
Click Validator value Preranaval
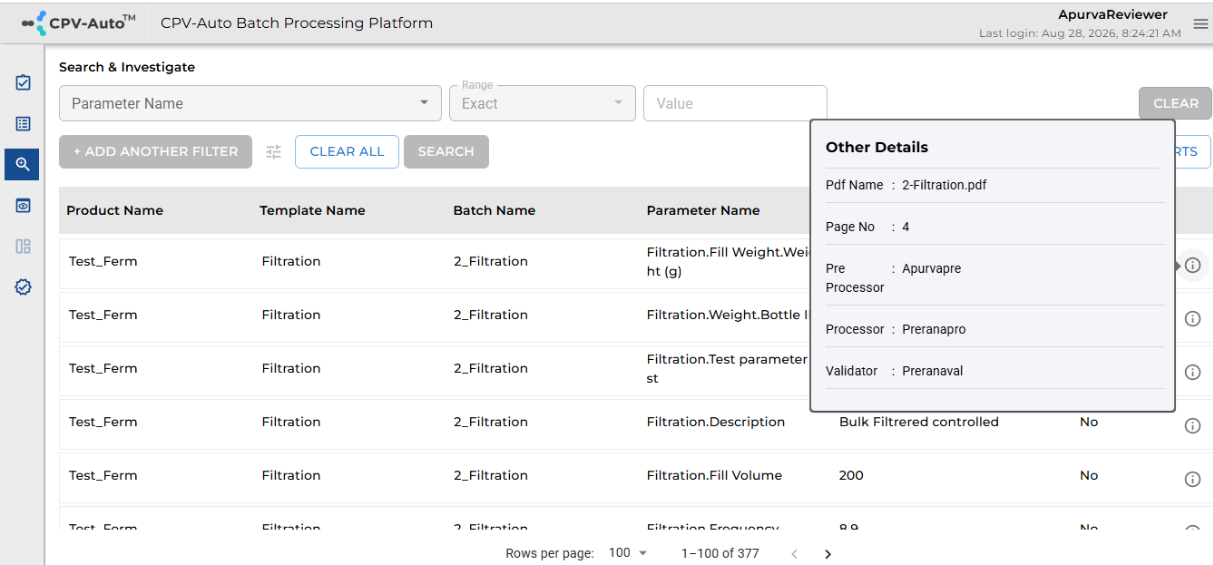[x=933, y=371]
